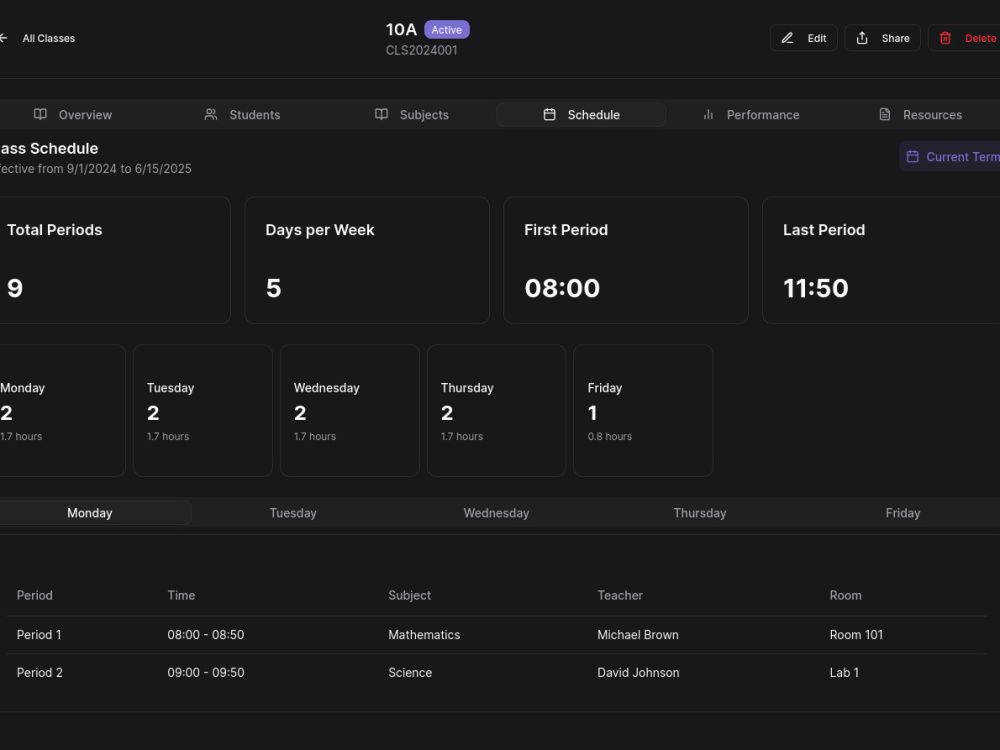Image resolution: width=1000 pixels, height=750 pixels.
Task: Click the people icon next to Students
Action: coord(210,114)
